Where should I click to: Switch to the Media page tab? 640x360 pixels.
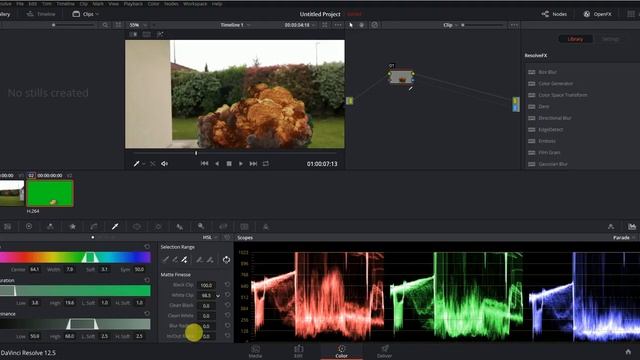256,351
